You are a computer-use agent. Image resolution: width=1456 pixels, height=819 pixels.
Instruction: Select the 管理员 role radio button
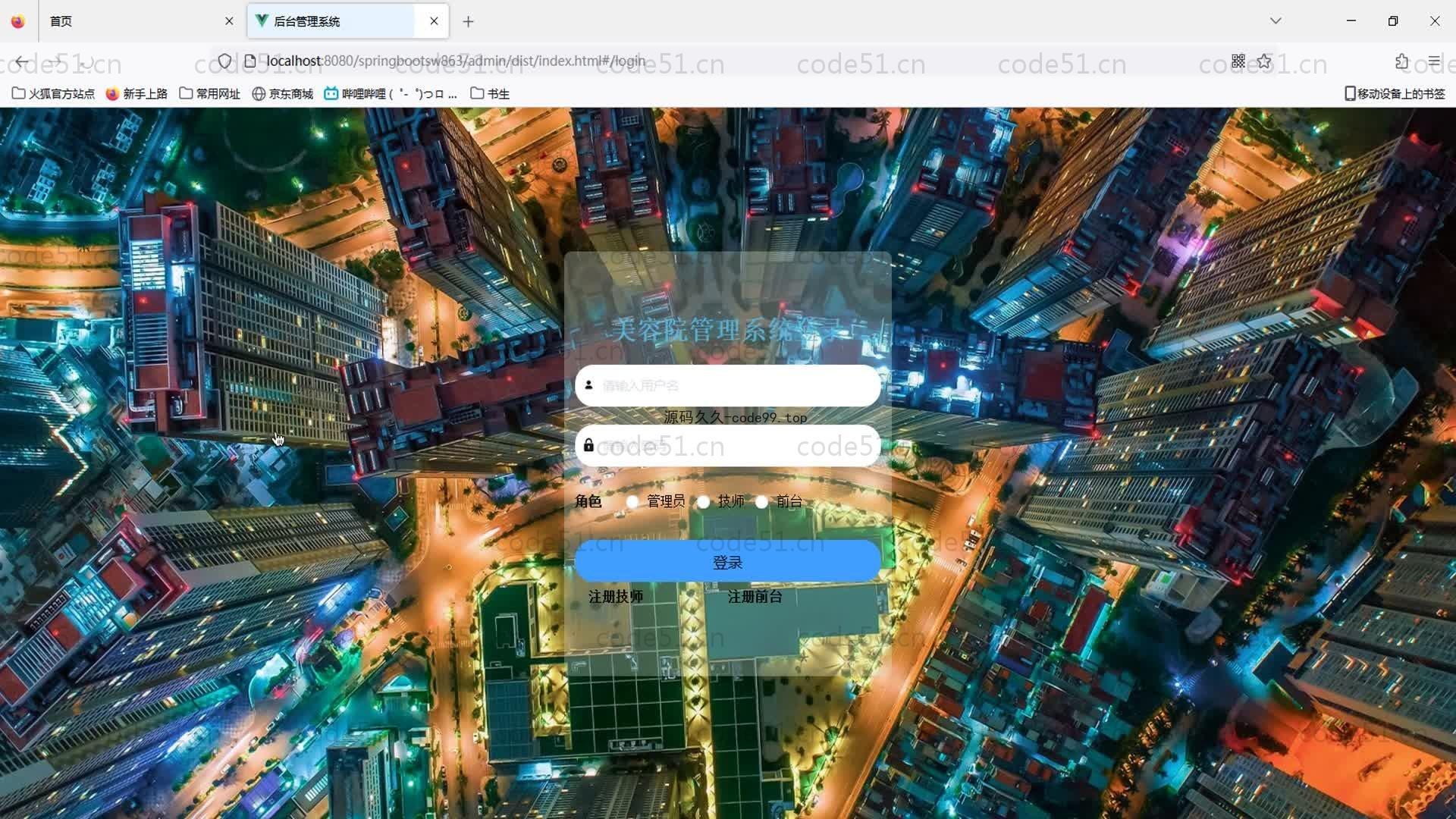(632, 501)
